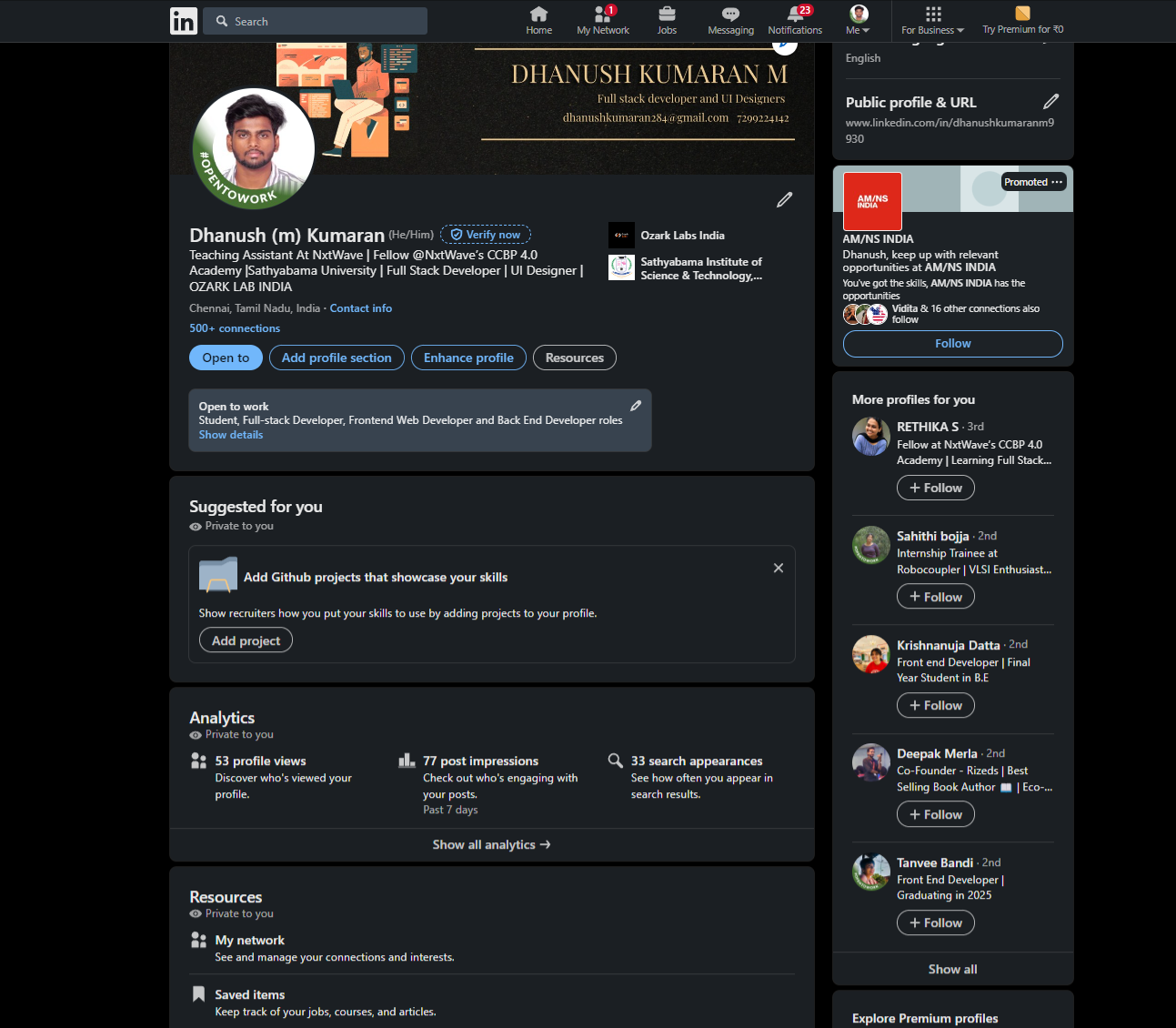The image size is (1176, 1028).
Task: Click the AM/NS INDIA red logo
Action: pyautogui.click(x=872, y=201)
